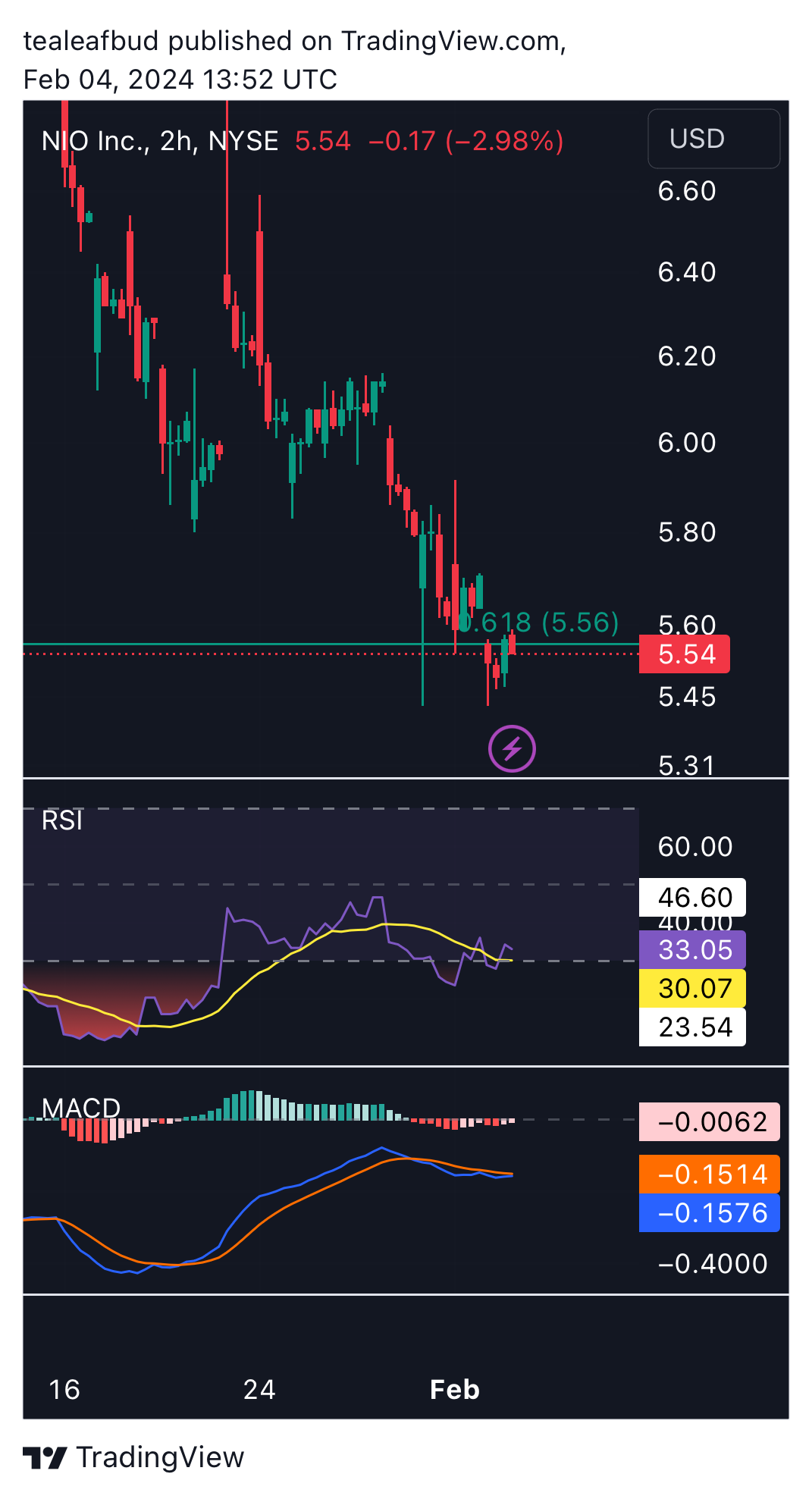The height and width of the screenshot is (1499, 812).
Task: Click the 24 date on time axis
Action: [259, 1390]
